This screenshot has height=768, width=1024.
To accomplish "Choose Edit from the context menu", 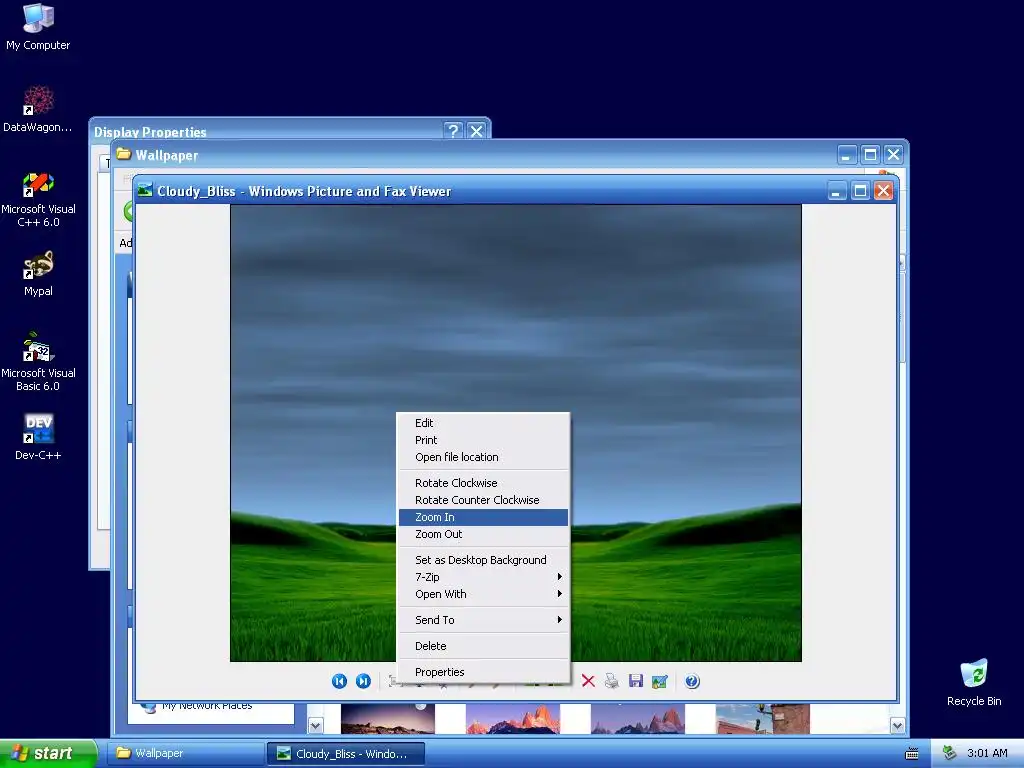I will pos(483,423).
